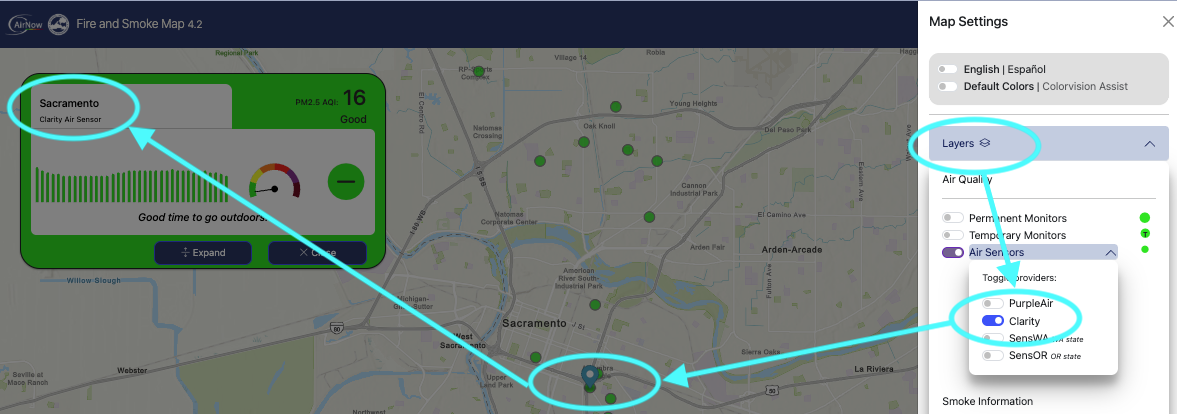Collapse the Air Sensors providers dropdown
1177x414 pixels.
[x=1110, y=253]
